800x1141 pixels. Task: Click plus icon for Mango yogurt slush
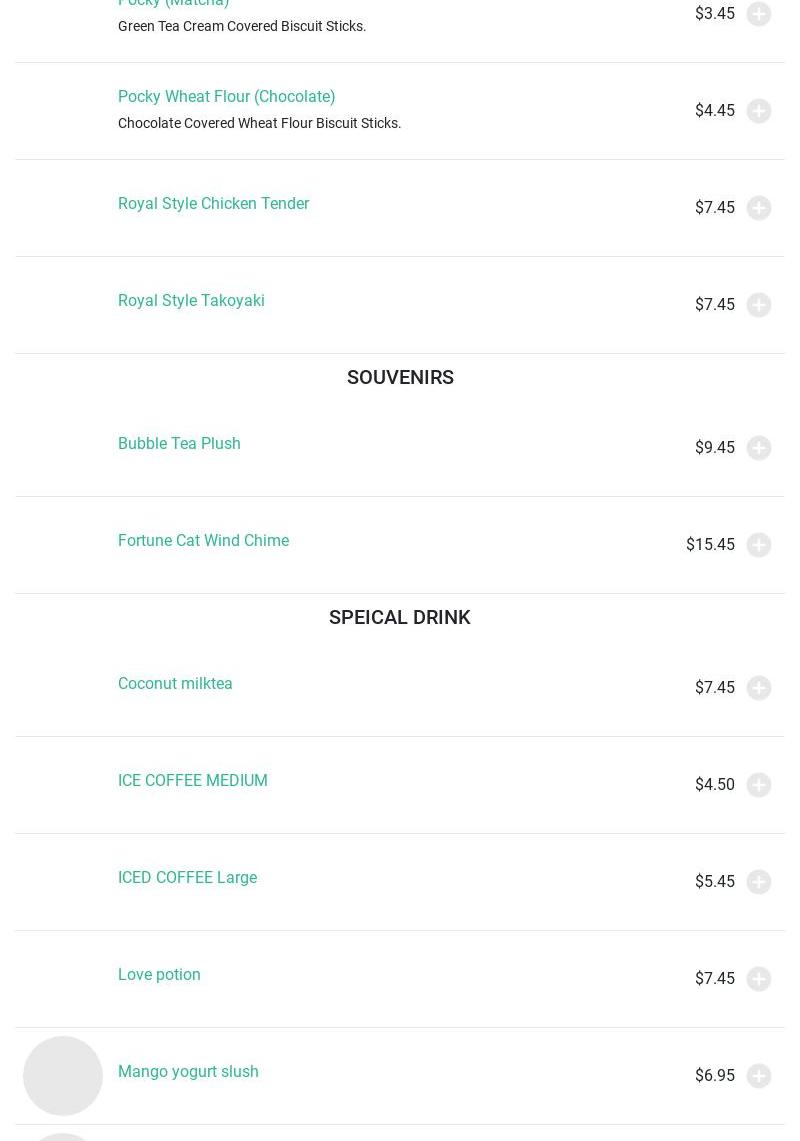(x=759, y=1076)
